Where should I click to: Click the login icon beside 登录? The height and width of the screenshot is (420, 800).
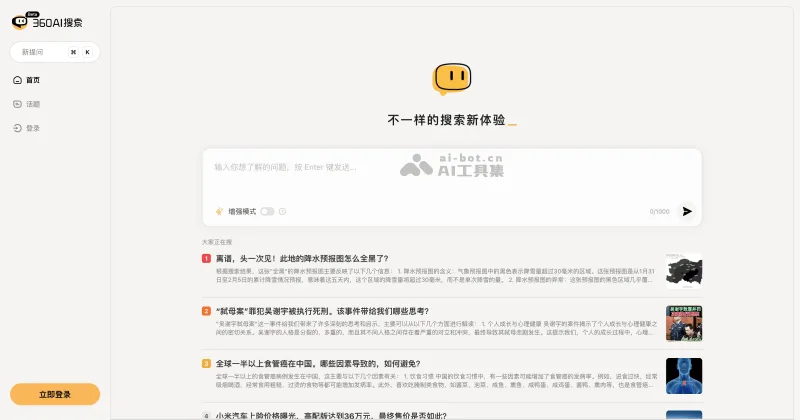pyautogui.click(x=17, y=128)
